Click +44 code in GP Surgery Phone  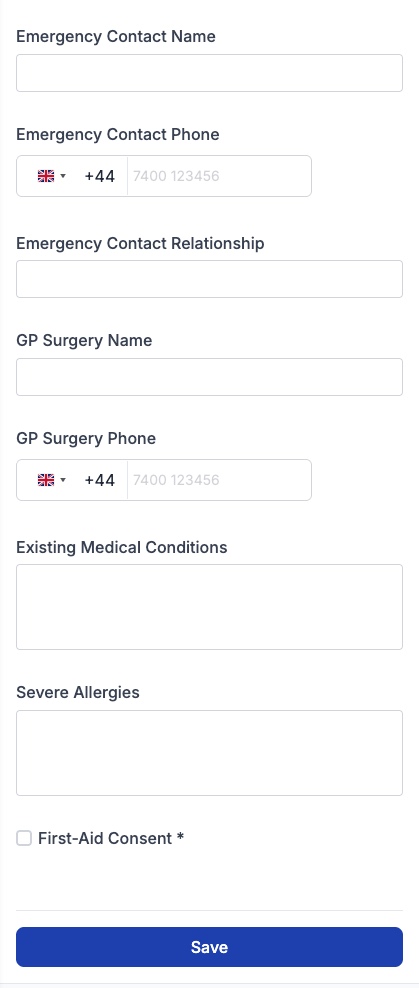(x=100, y=480)
